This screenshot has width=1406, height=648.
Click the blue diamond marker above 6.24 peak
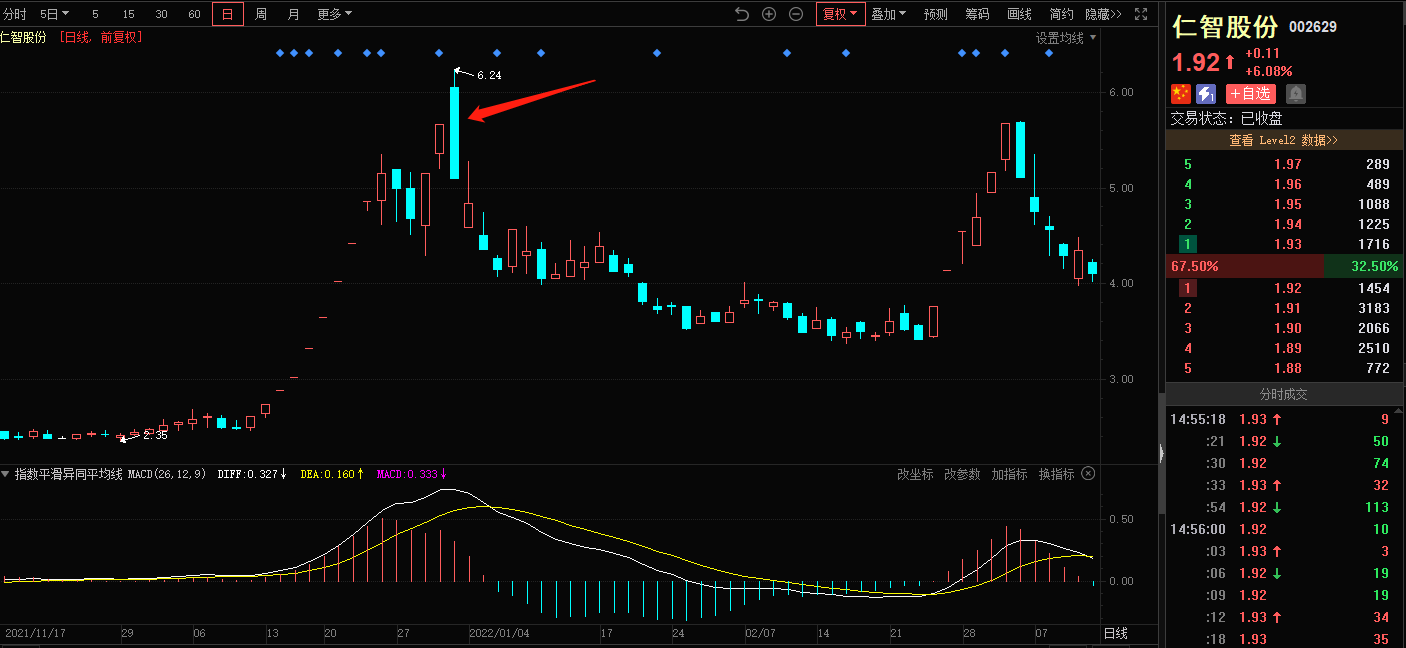[x=439, y=53]
